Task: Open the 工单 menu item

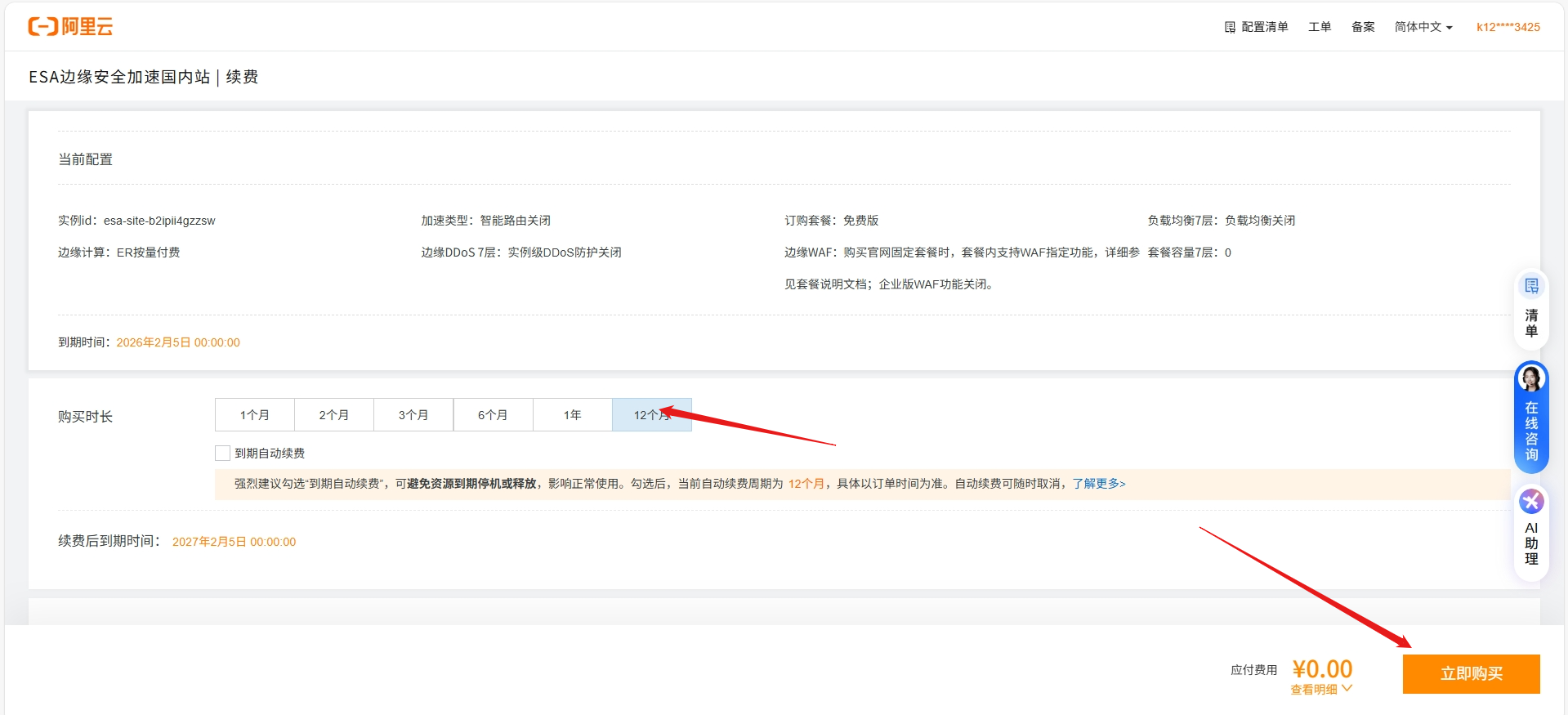Action: (x=1319, y=27)
